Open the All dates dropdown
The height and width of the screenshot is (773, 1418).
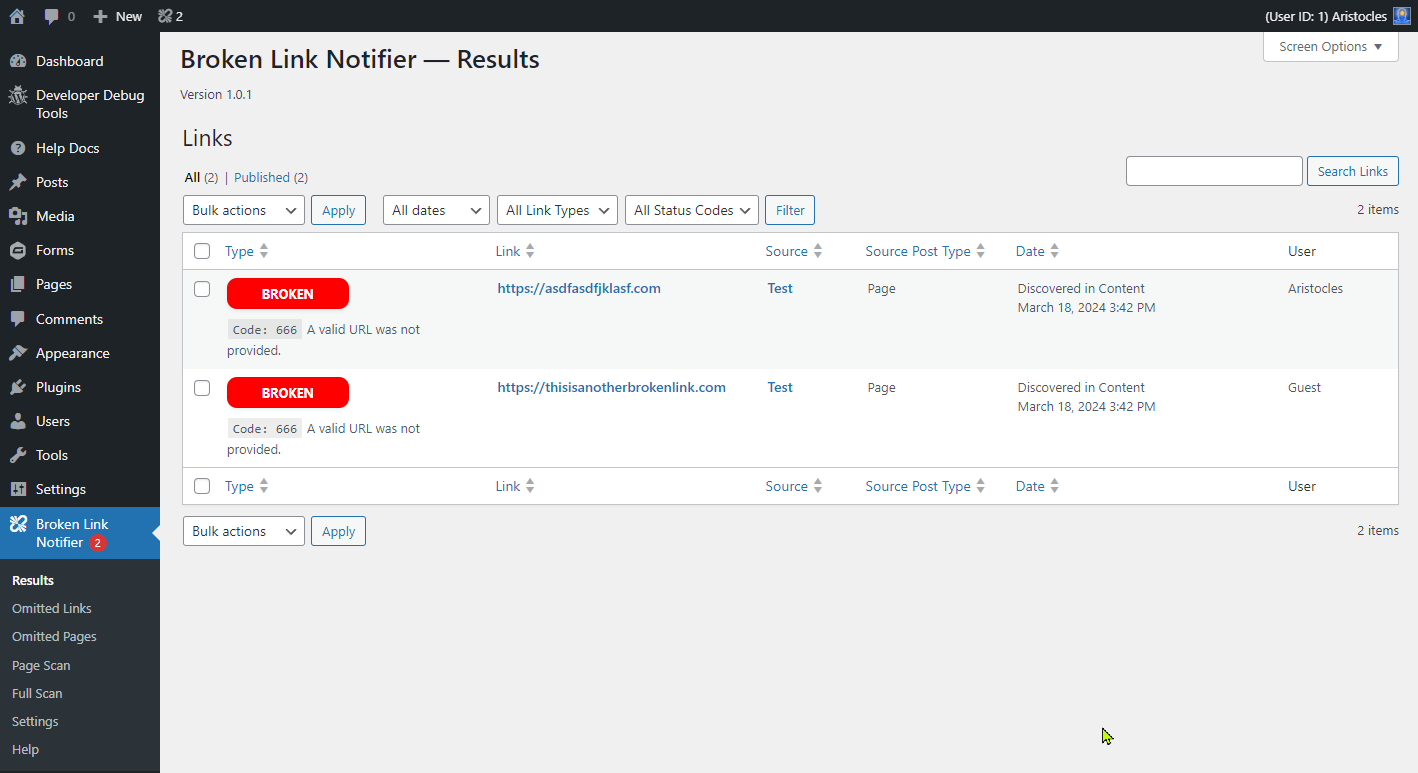(436, 210)
